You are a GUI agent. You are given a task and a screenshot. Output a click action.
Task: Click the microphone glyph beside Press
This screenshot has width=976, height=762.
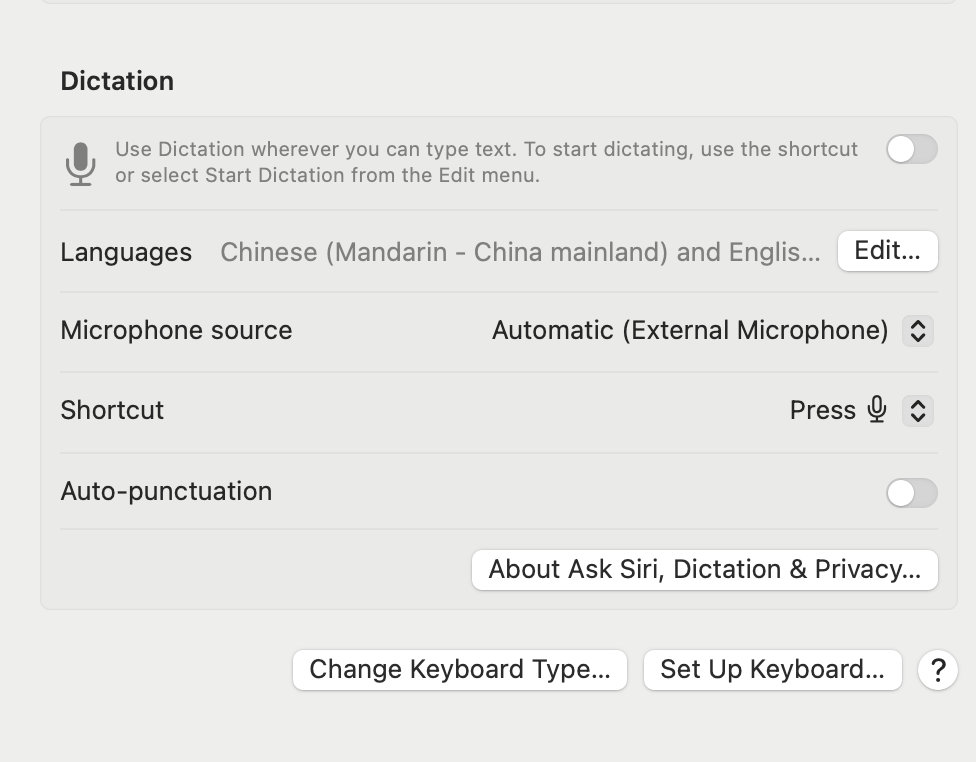[x=877, y=410]
